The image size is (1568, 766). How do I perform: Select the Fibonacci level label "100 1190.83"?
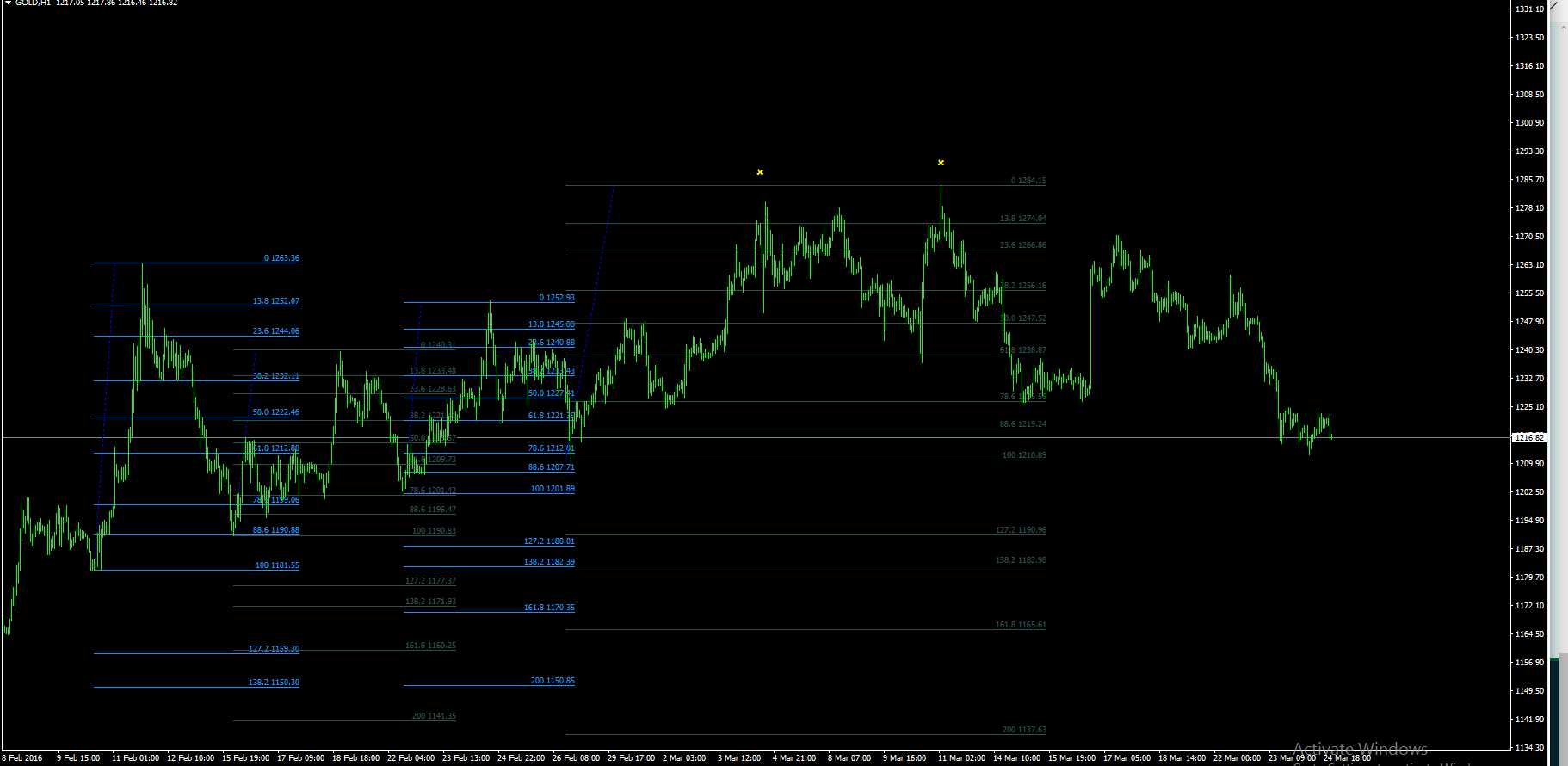coord(434,531)
